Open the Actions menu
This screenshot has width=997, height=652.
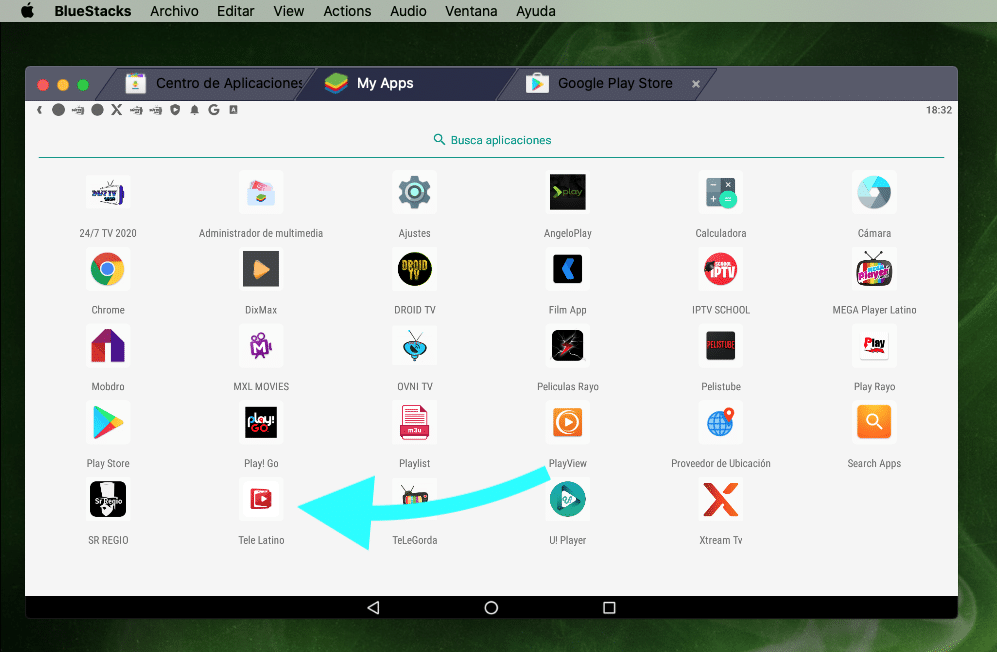pos(347,11)
